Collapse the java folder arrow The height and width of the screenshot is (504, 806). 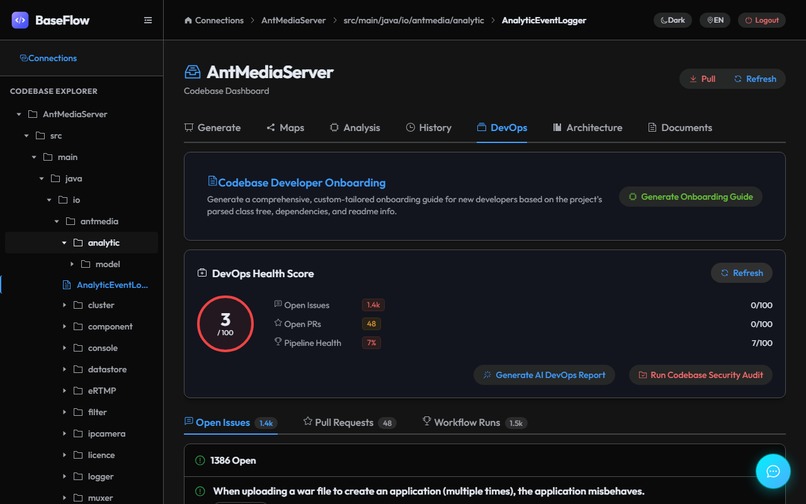pos(42,178)
